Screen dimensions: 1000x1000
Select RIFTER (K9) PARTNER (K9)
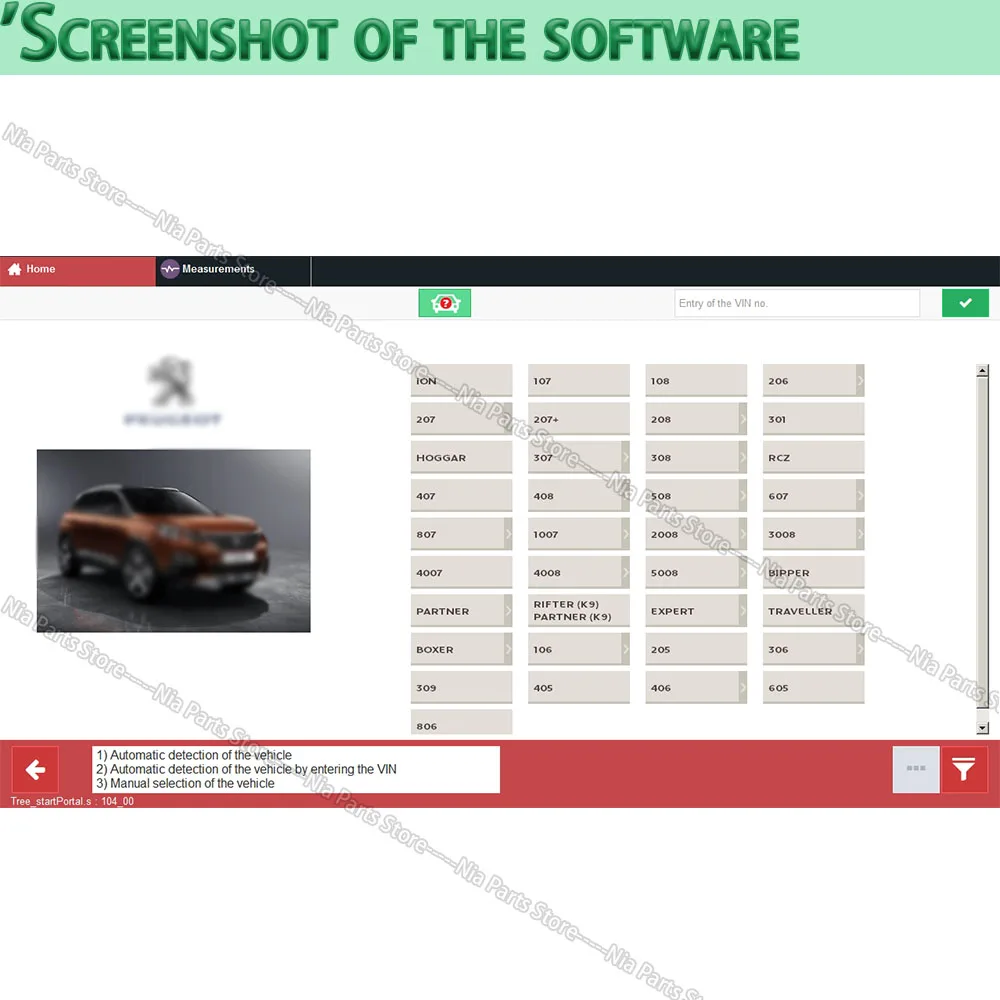[578, 610]
